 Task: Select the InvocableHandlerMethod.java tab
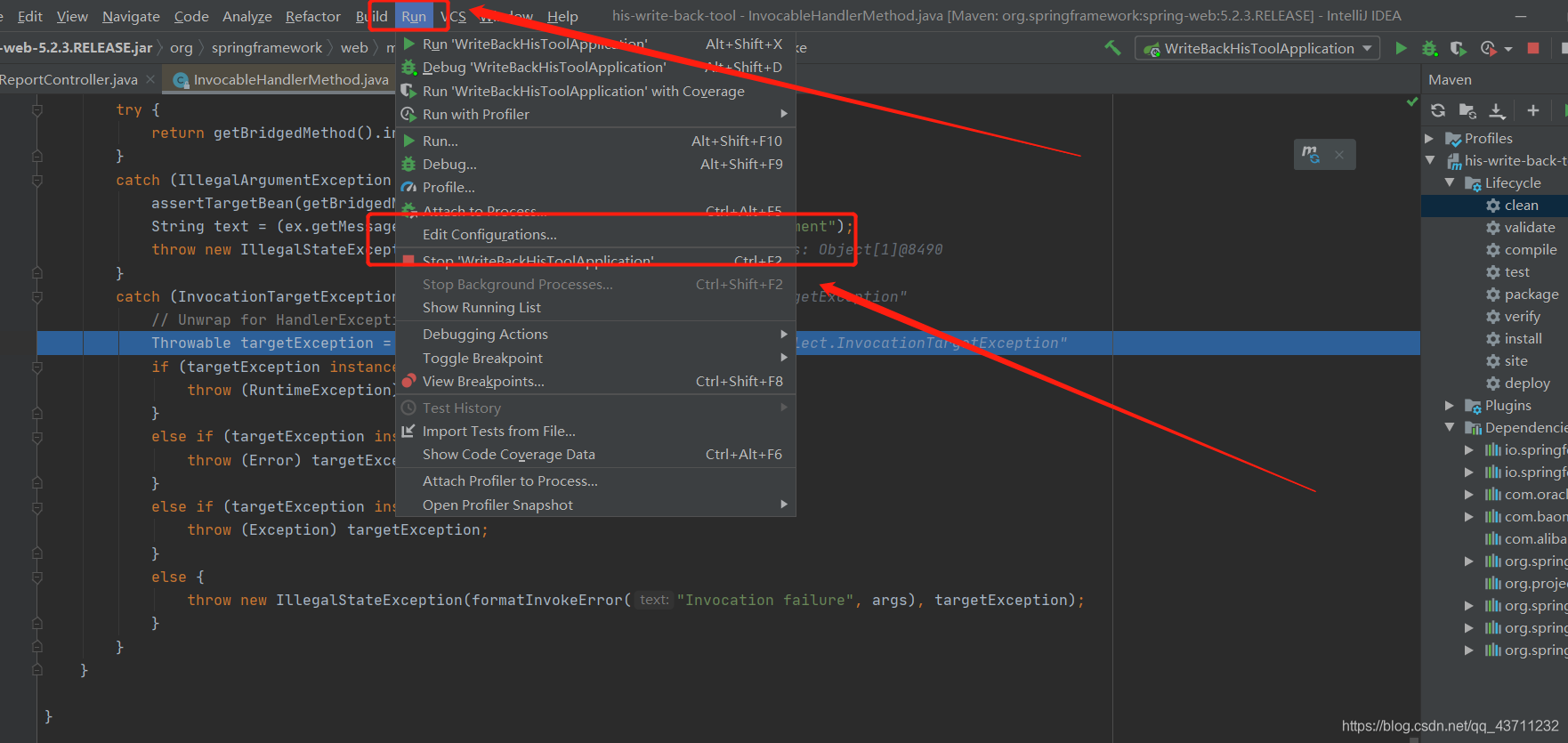point(281,79)
